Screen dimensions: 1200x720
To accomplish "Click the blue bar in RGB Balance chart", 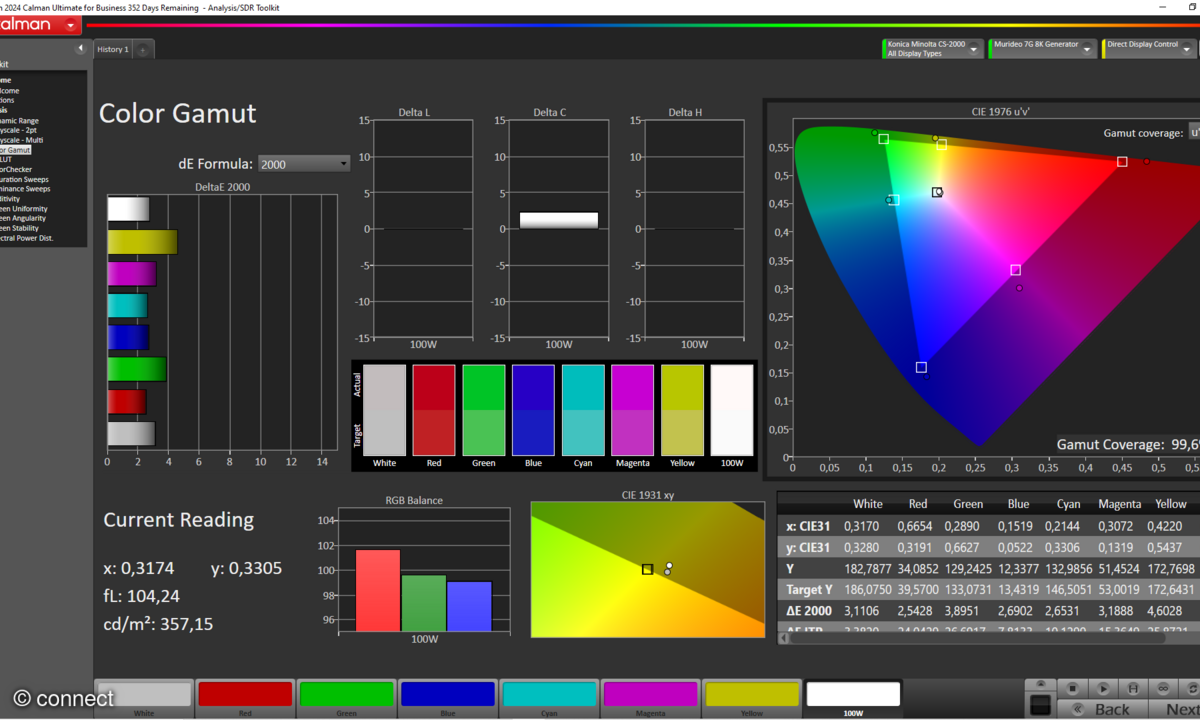I will tap(470, 606).
